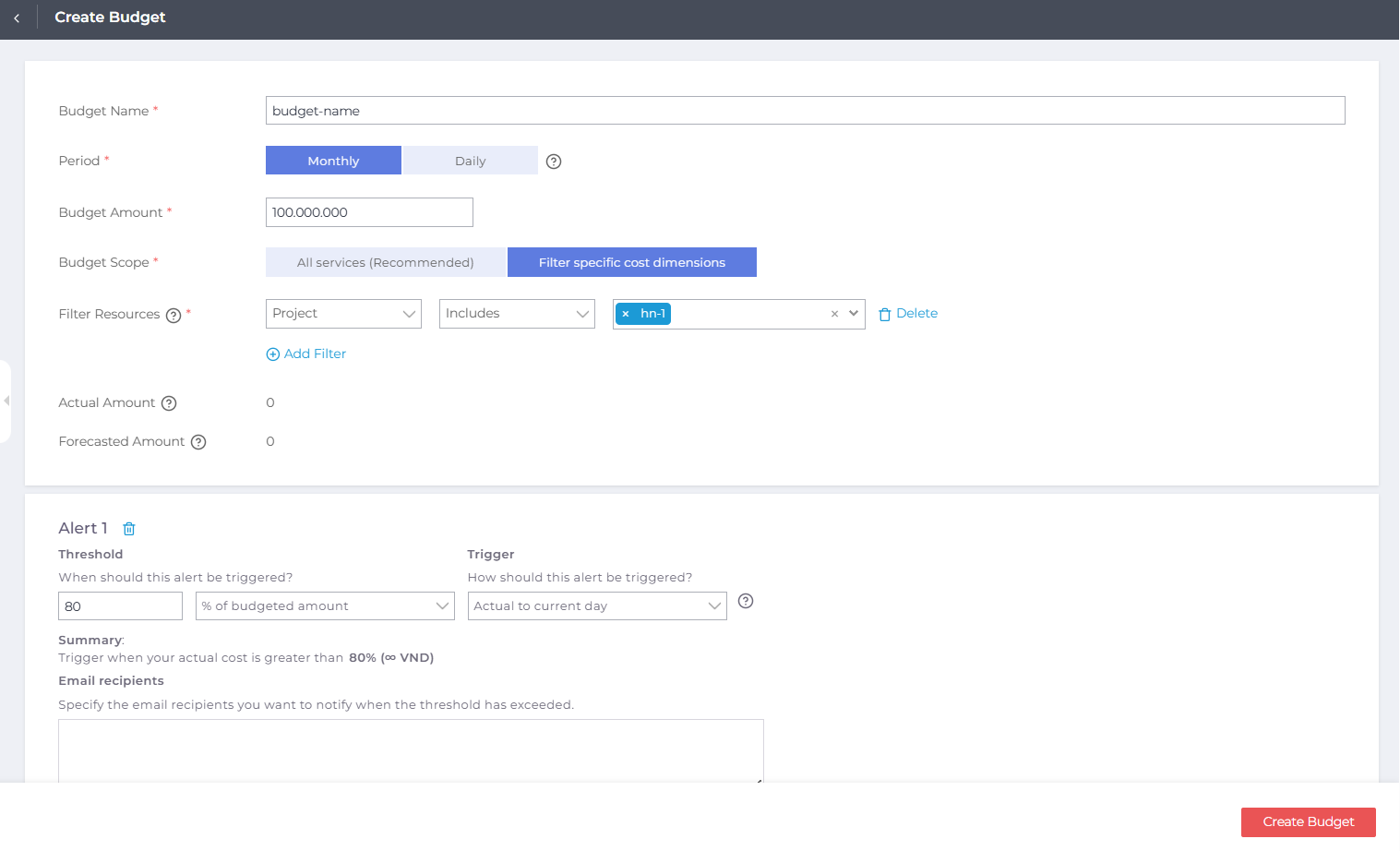Delete Alert 1 with trash icon
Viewport: 1400px width, 851px height.
pos(129,529)
